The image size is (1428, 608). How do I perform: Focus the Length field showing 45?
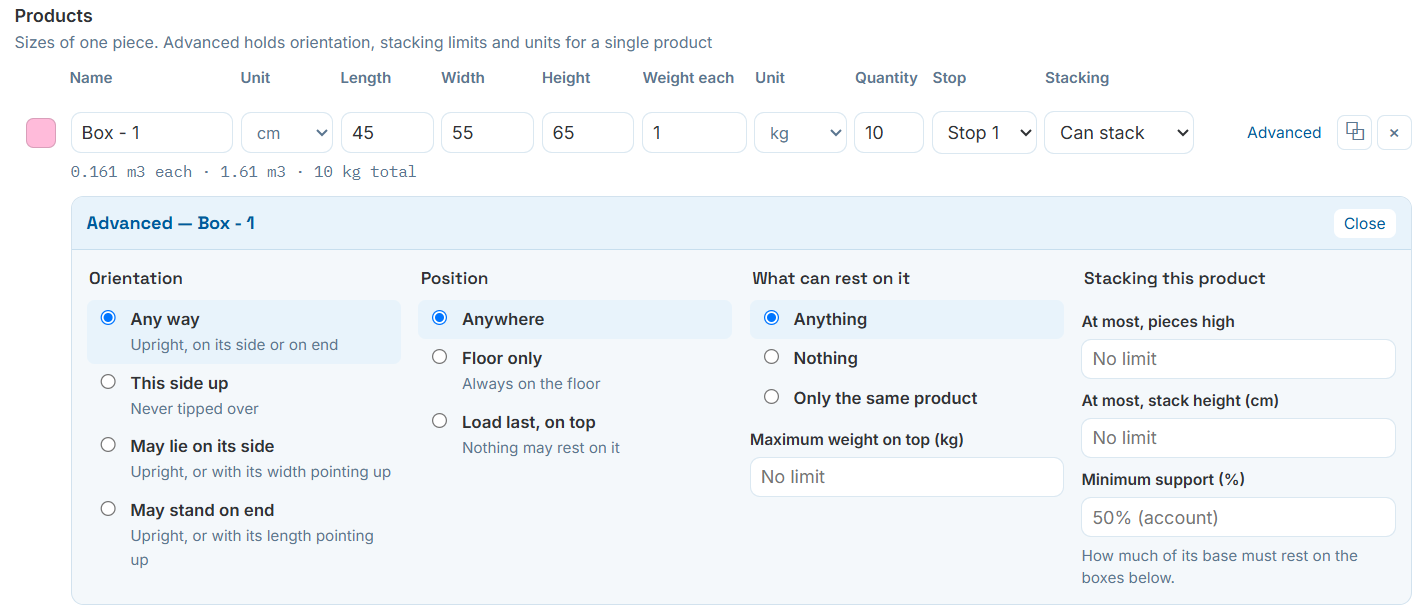[387, 132]
